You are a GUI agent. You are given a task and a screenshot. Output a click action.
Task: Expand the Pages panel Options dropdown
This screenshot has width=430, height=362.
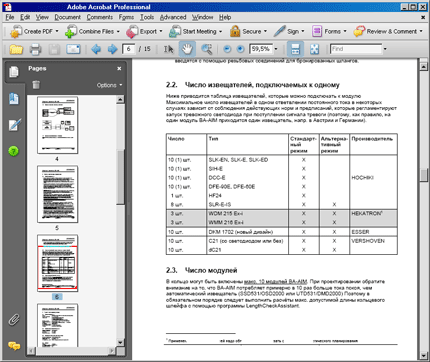(x=109, y=85)
